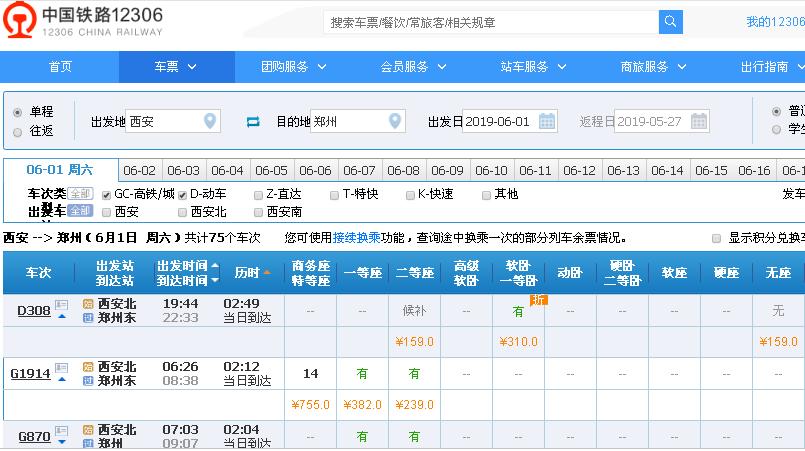805x451 pixels.
Task: Swap departure and destination stations
Action: 253,122
